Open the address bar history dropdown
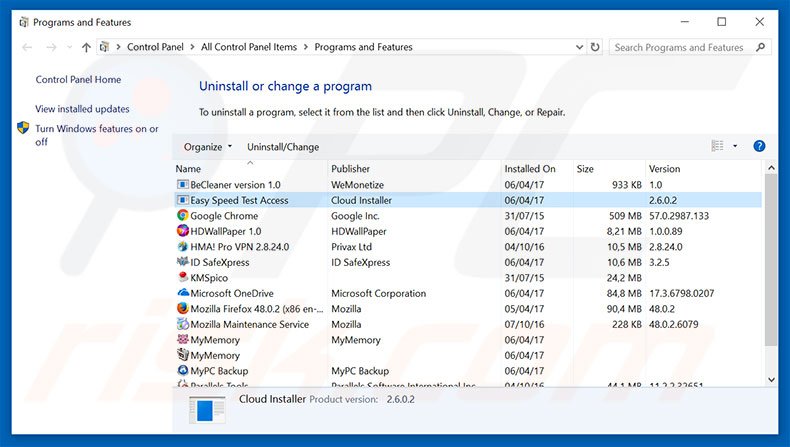Viewport: 790px width, 447px height. tap(578, 47)
